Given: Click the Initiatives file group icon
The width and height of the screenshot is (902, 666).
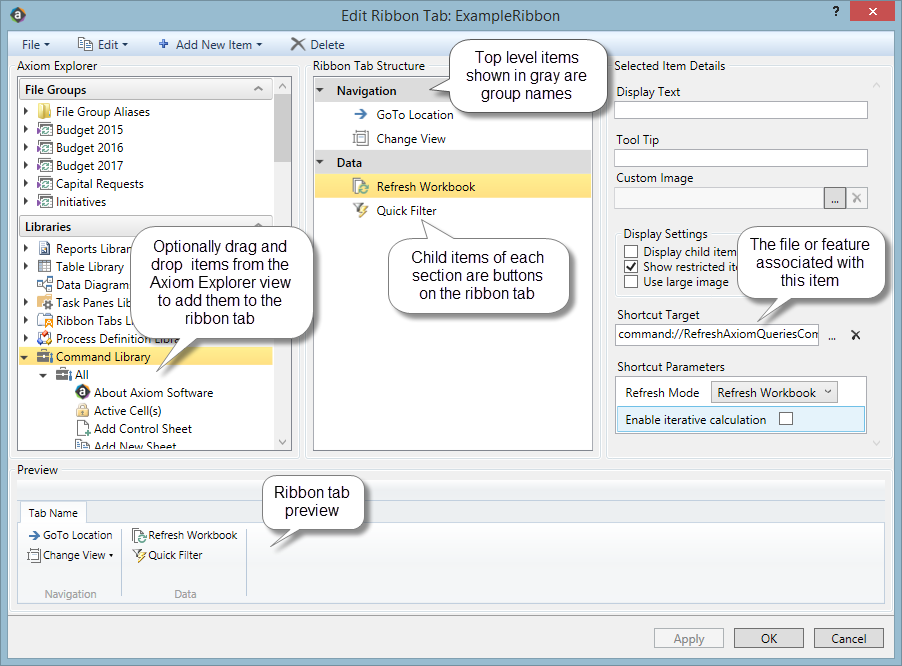Looking at the screenshot, I should click(45, 202).
